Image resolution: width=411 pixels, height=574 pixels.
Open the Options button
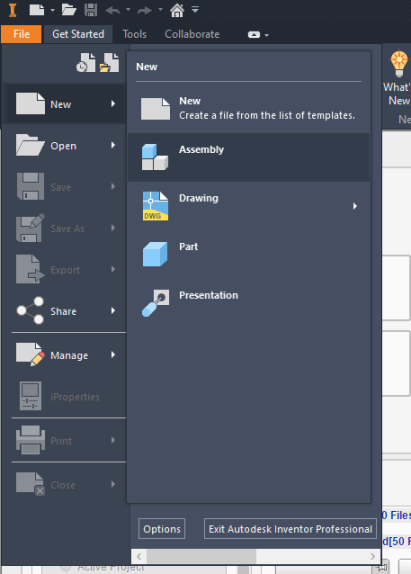[162, 529]
